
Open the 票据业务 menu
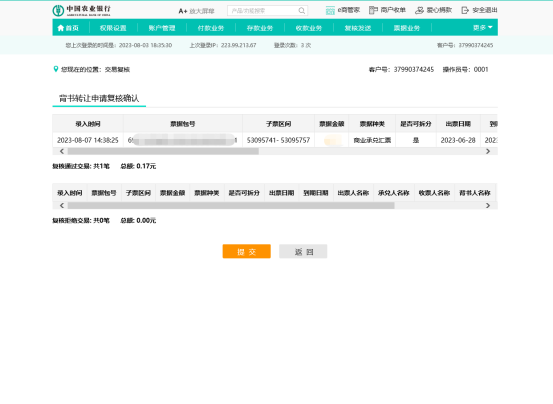pyautogui.click(x=407, y=28)
